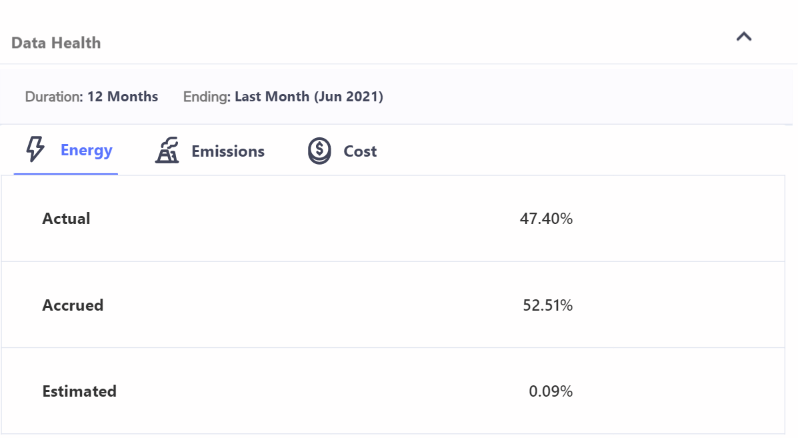Select the Actual row label

[x=66, y=218]
